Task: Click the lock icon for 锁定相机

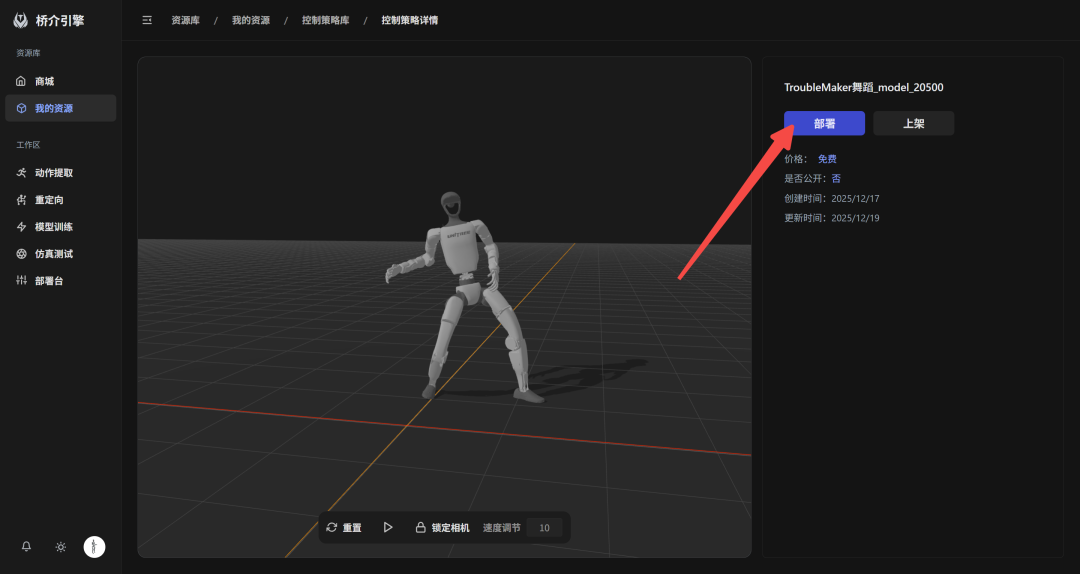Action: pyautogui.click(x=420, y=527)
